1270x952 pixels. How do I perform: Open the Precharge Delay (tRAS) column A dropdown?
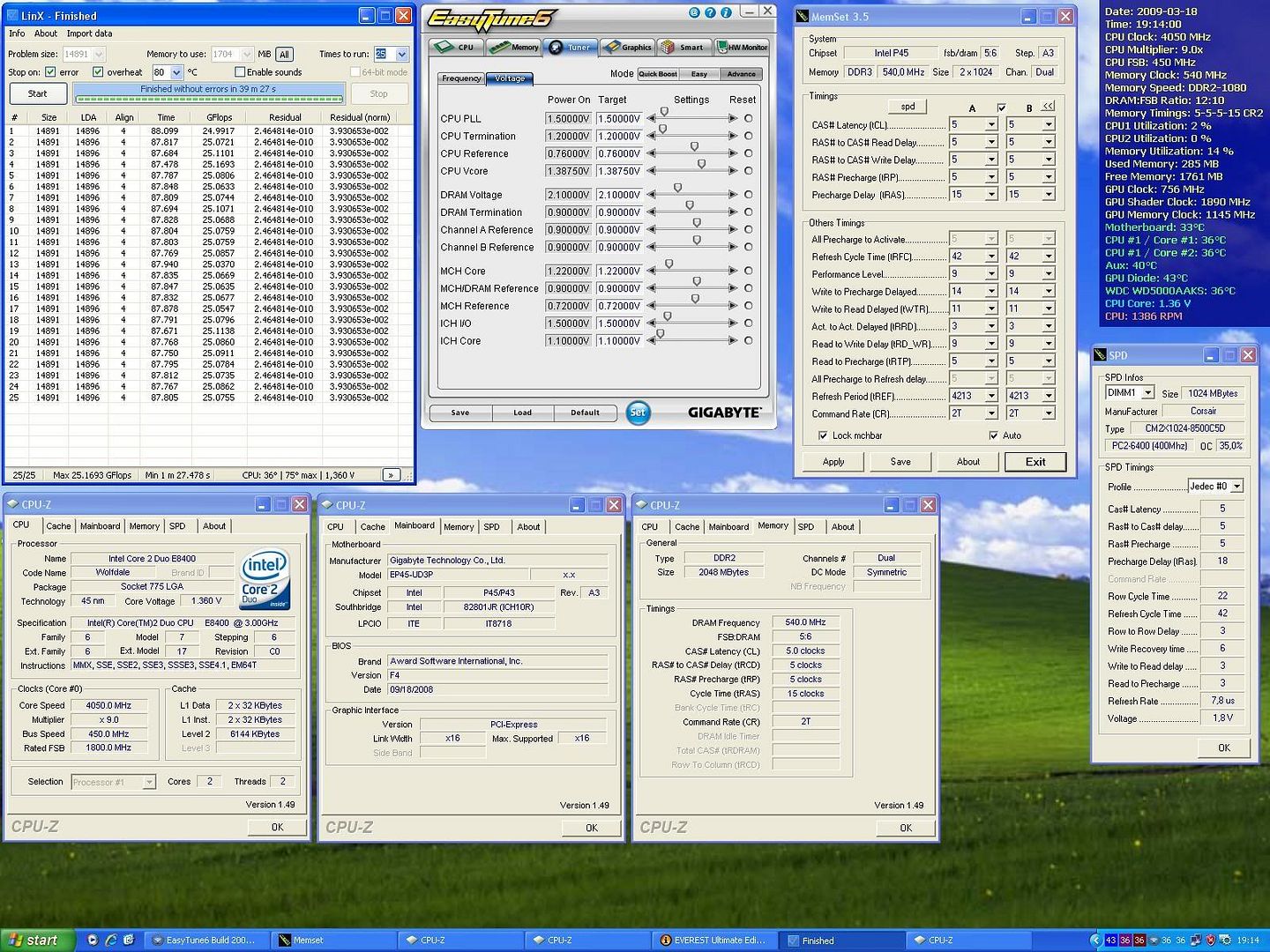991,195
